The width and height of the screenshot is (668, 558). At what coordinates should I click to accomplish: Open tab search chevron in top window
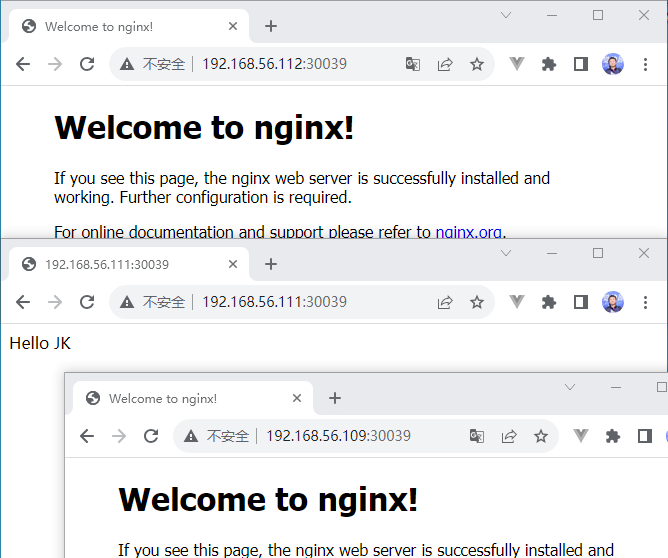(506, 15)
